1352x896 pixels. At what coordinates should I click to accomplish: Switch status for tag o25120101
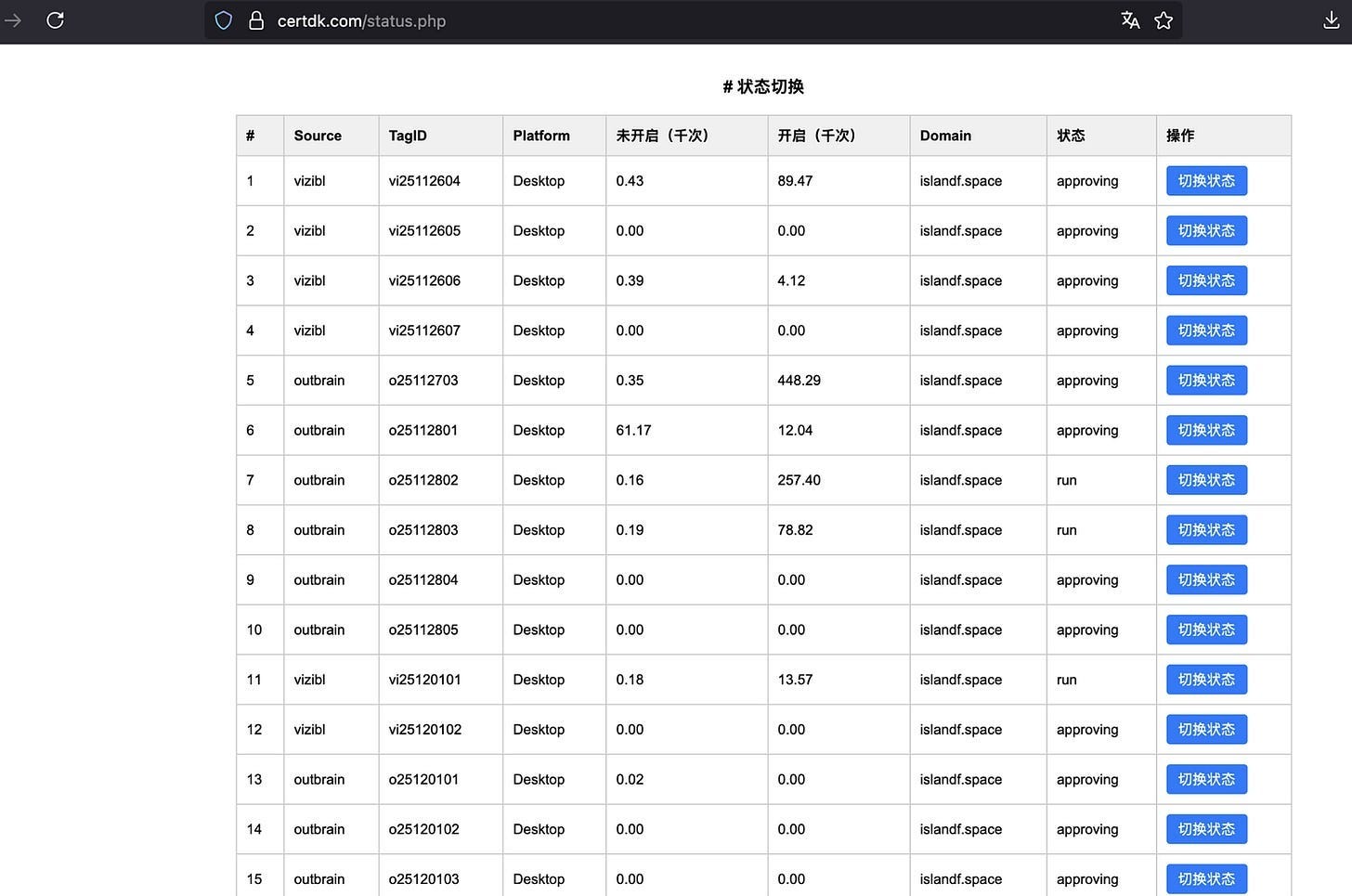[1206, 780]
